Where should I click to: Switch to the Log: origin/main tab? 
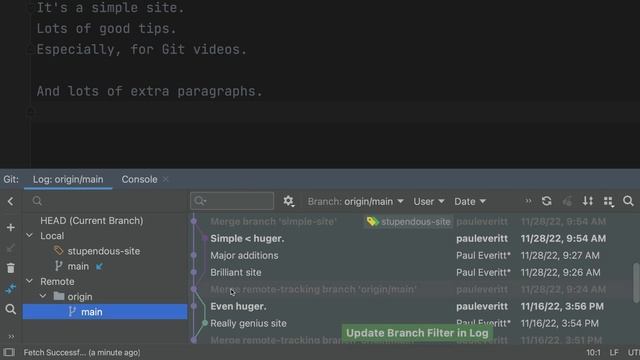[68, 179]
